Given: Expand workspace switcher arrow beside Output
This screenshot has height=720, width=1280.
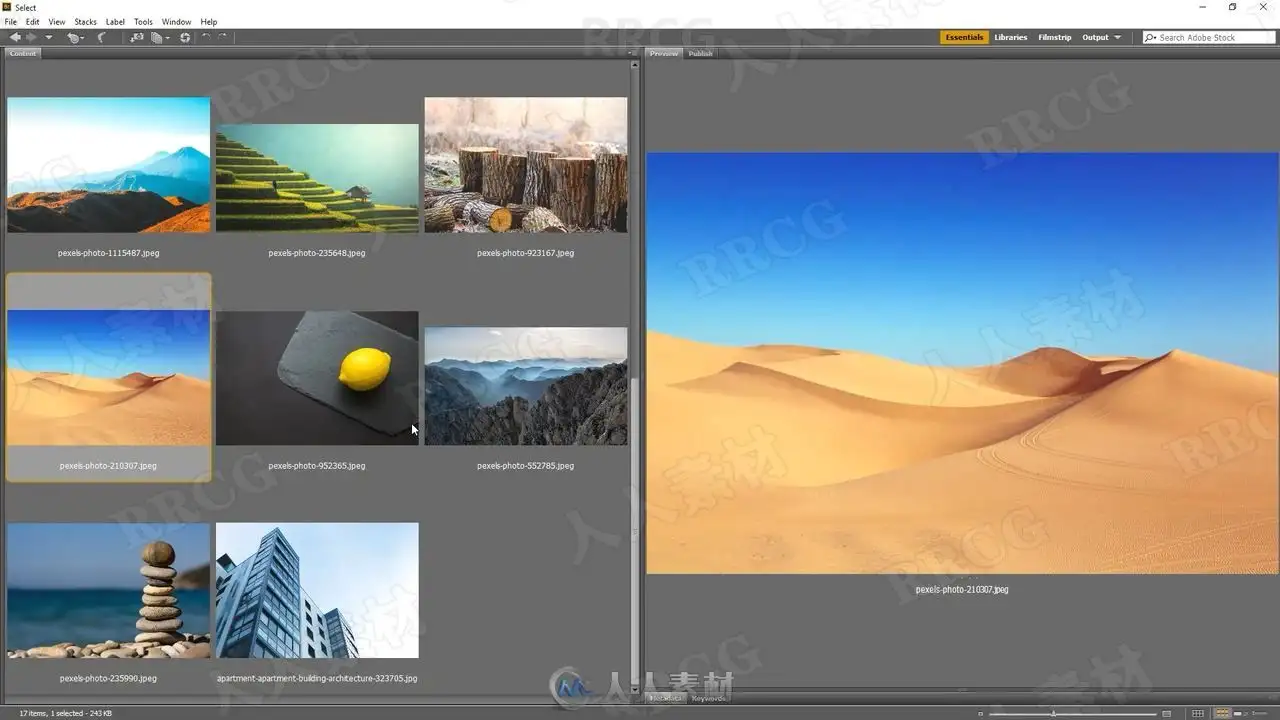Looking at the screenshot, I should coord(1118,38).
